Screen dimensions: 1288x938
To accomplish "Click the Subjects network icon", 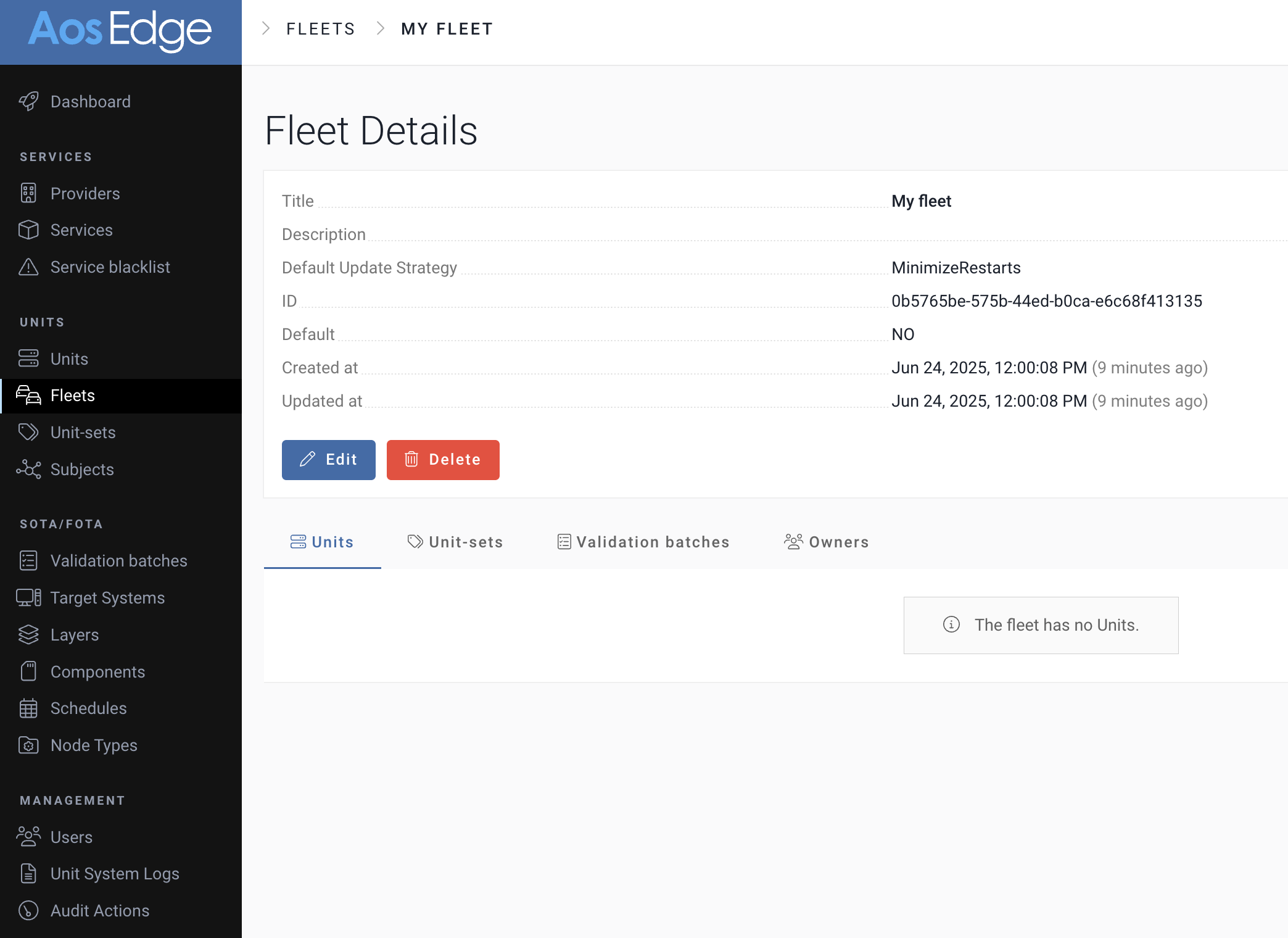I will click(x=28, y=469).
